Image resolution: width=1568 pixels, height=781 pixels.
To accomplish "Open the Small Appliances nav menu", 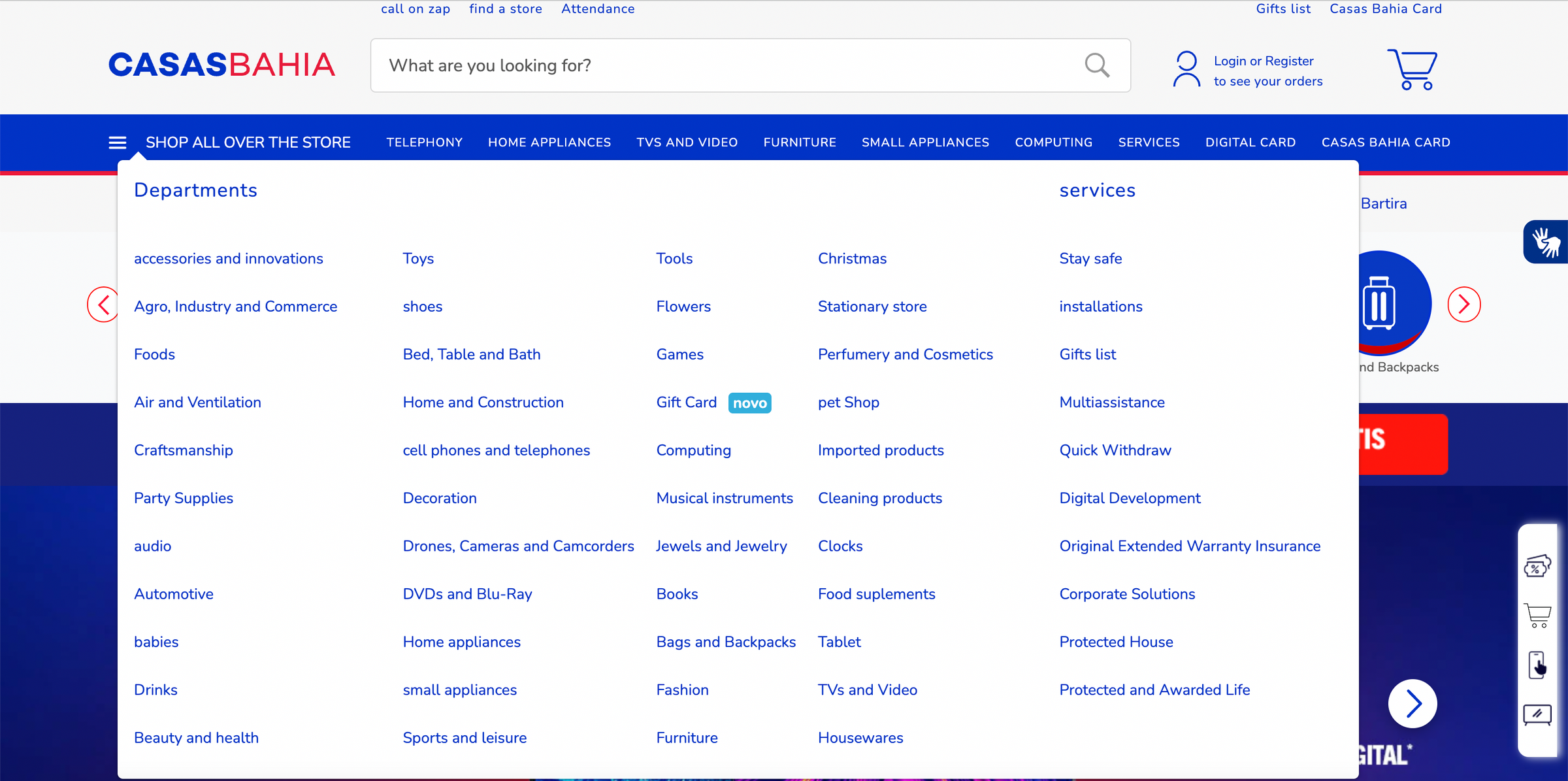I will 926,142.
